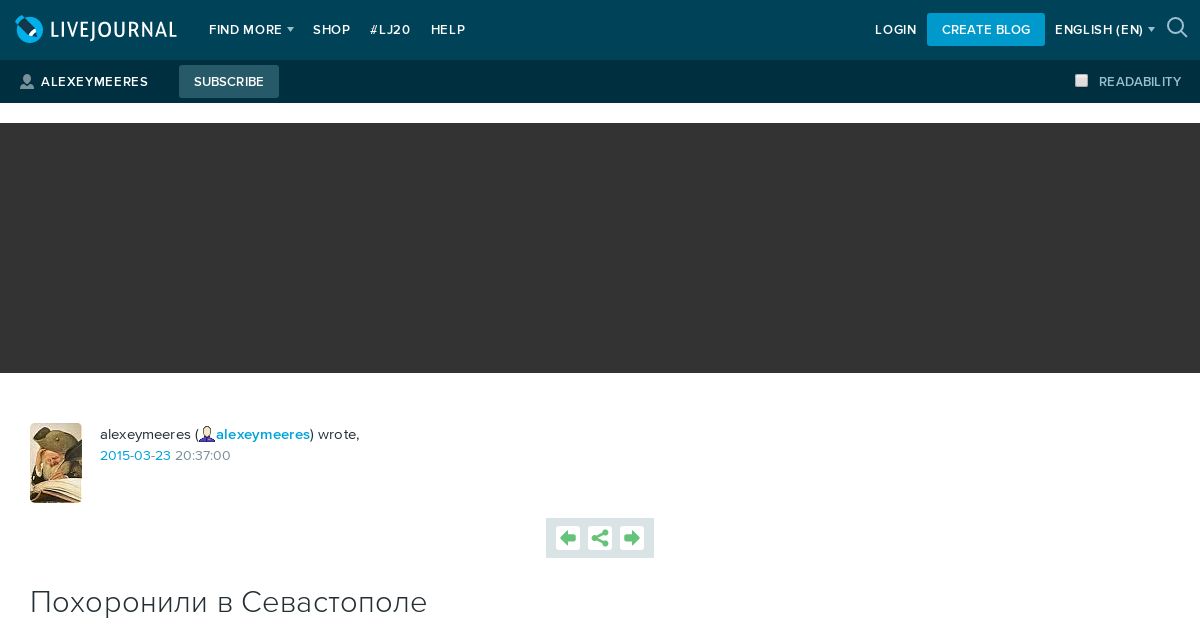Open the bold alexeymeeres profile link
Screen dimensions: 1200x630
263,434
